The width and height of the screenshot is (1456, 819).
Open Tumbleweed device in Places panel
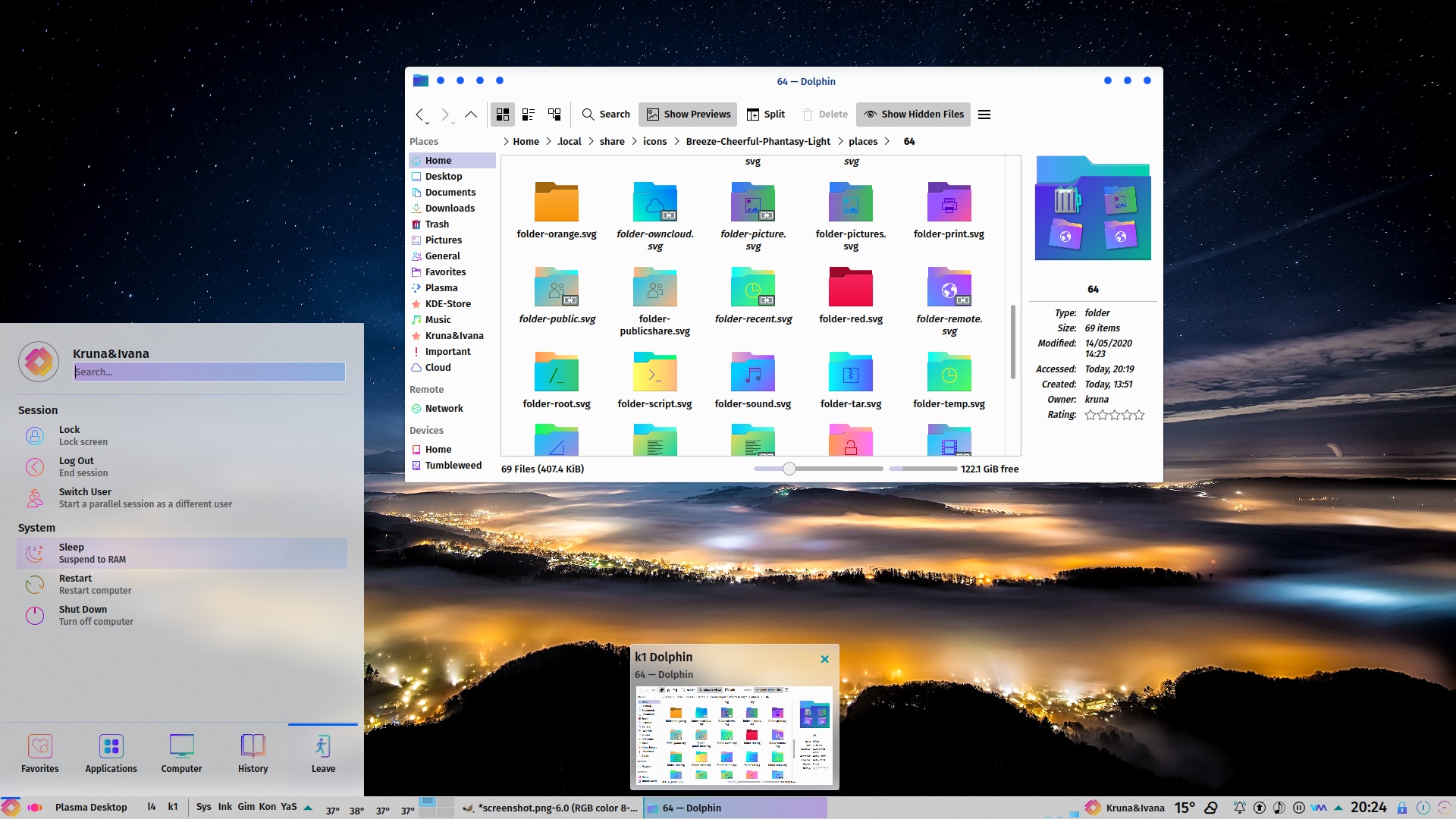point(452,466)
